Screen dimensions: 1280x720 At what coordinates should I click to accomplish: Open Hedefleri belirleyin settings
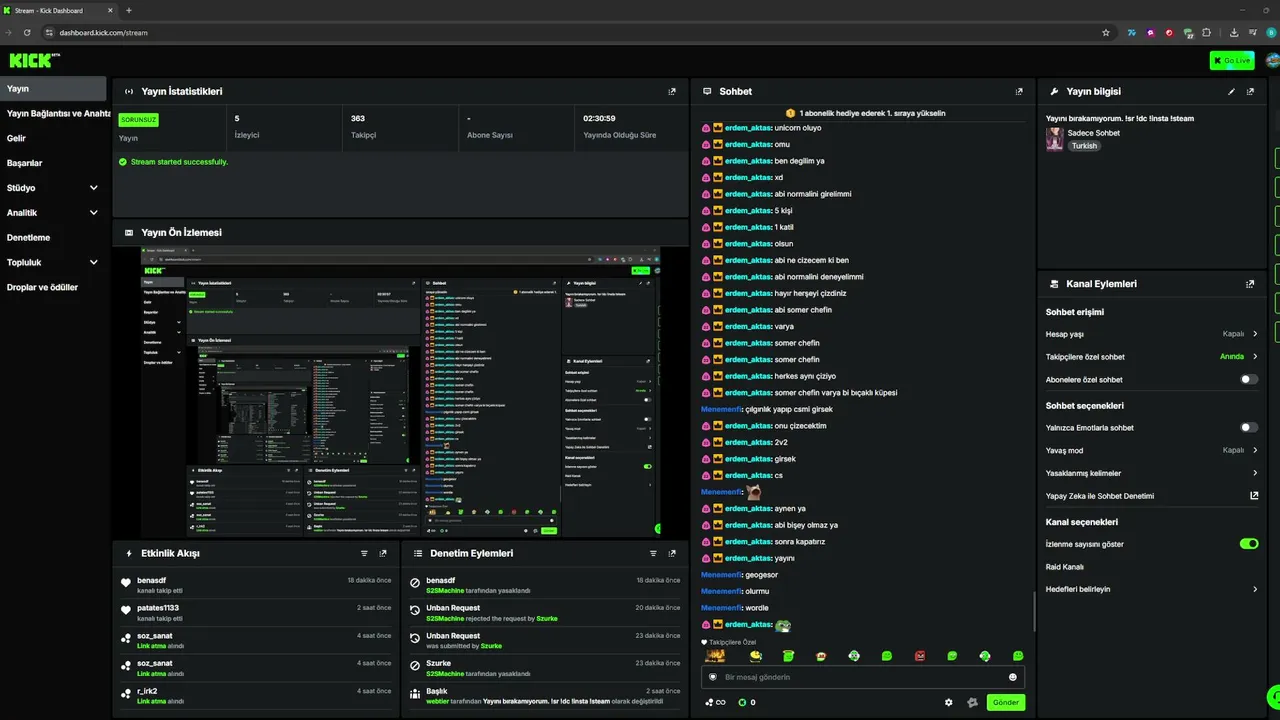1152,589
